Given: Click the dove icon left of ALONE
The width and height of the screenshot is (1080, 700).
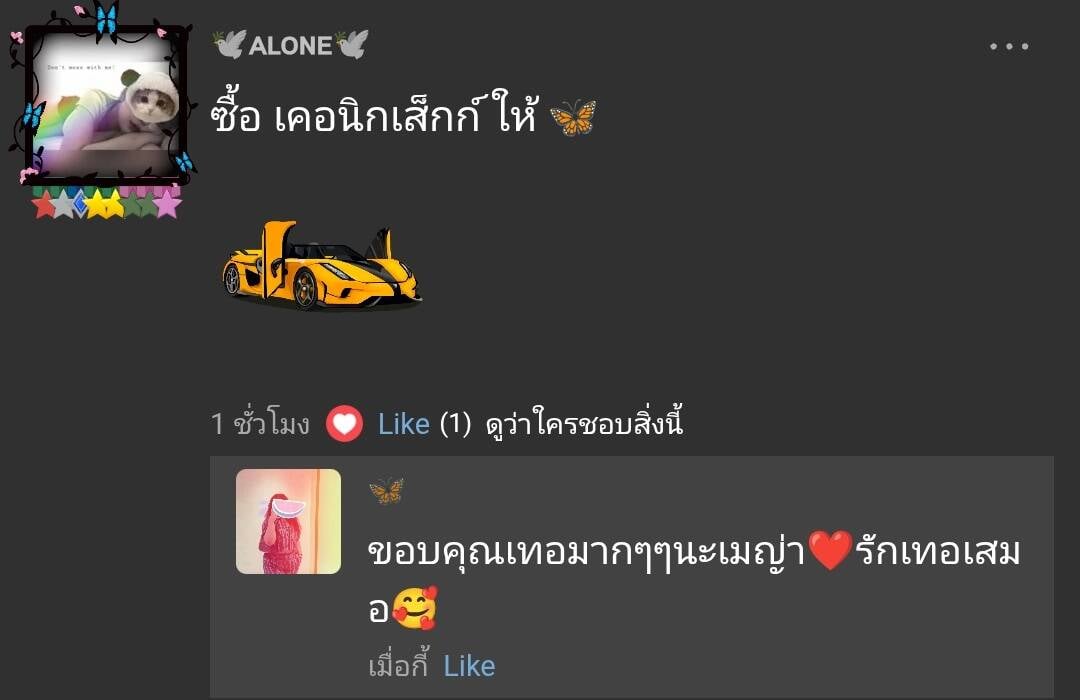Looking at the screenshot, I should (x=229, y=44).
